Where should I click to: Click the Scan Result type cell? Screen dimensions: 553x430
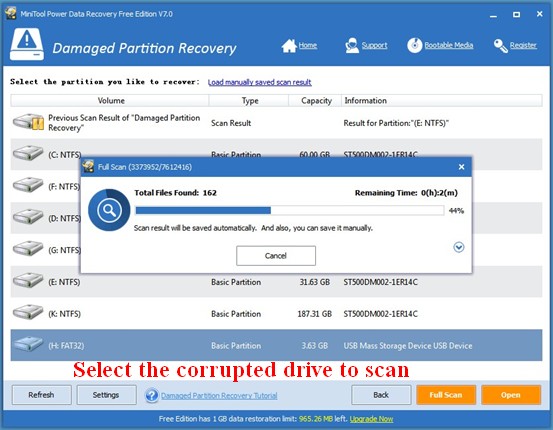(231, 123)
